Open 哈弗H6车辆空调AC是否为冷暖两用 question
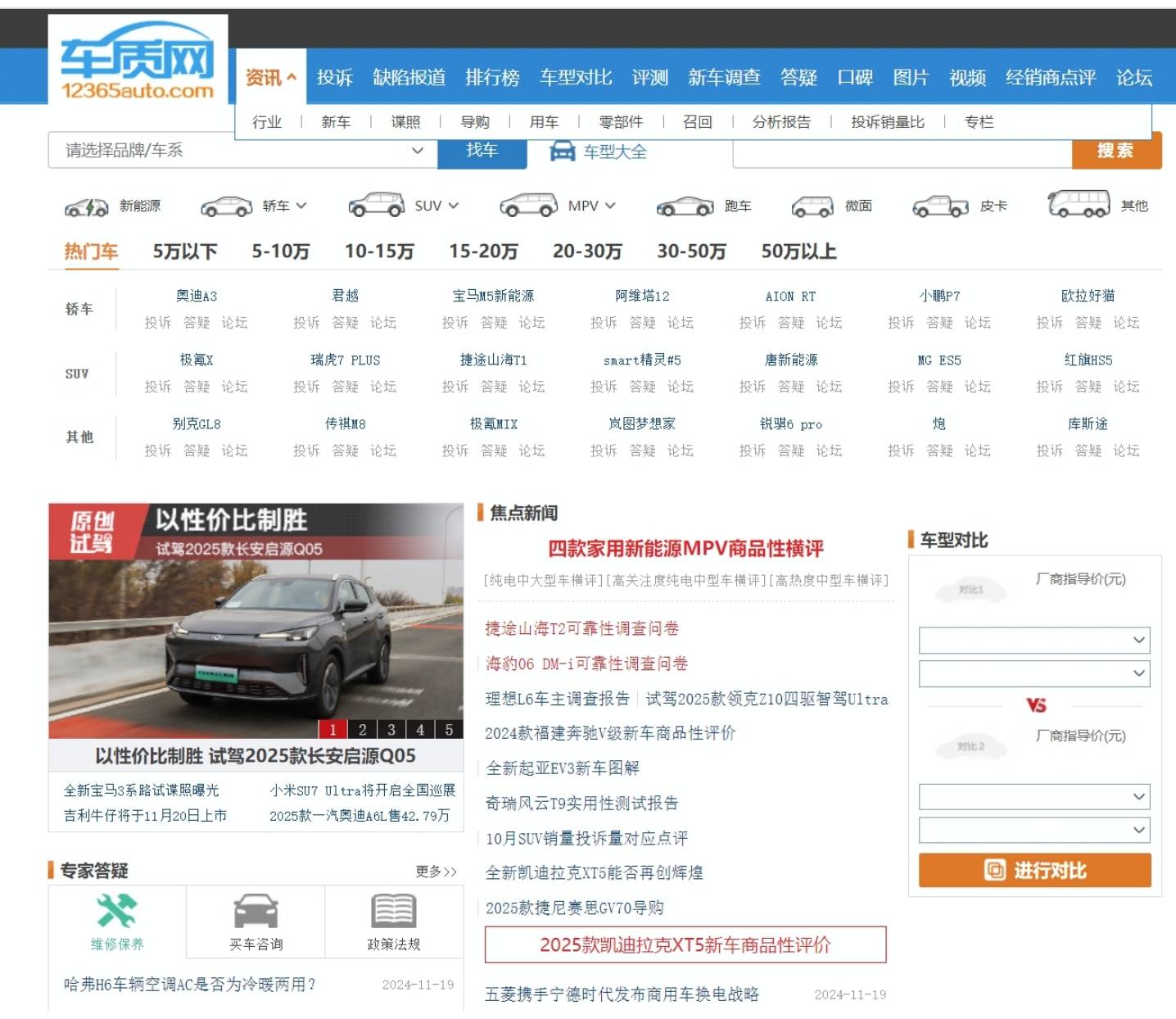Screen dimensions: 1176x1019 coord(190,985)
